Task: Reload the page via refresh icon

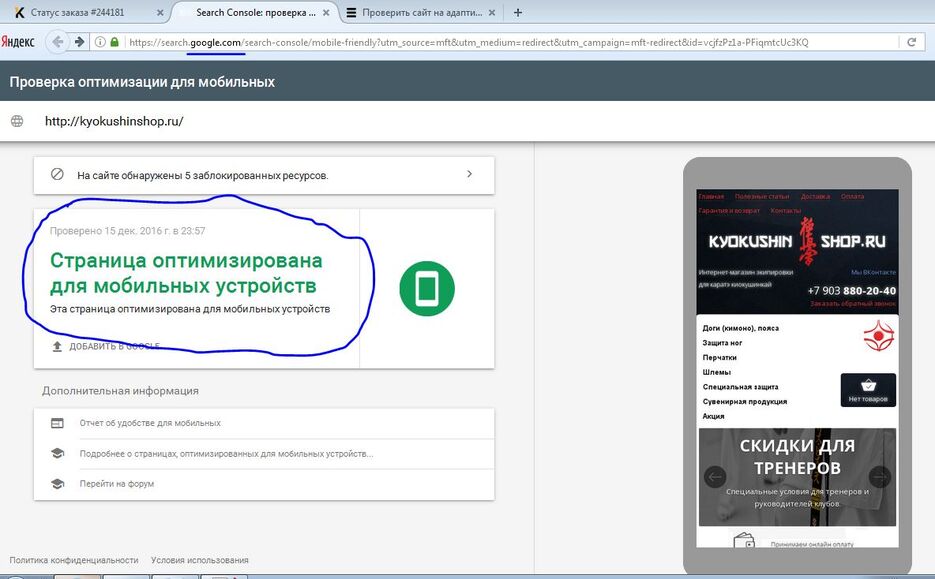Action: tap(911, 43)
